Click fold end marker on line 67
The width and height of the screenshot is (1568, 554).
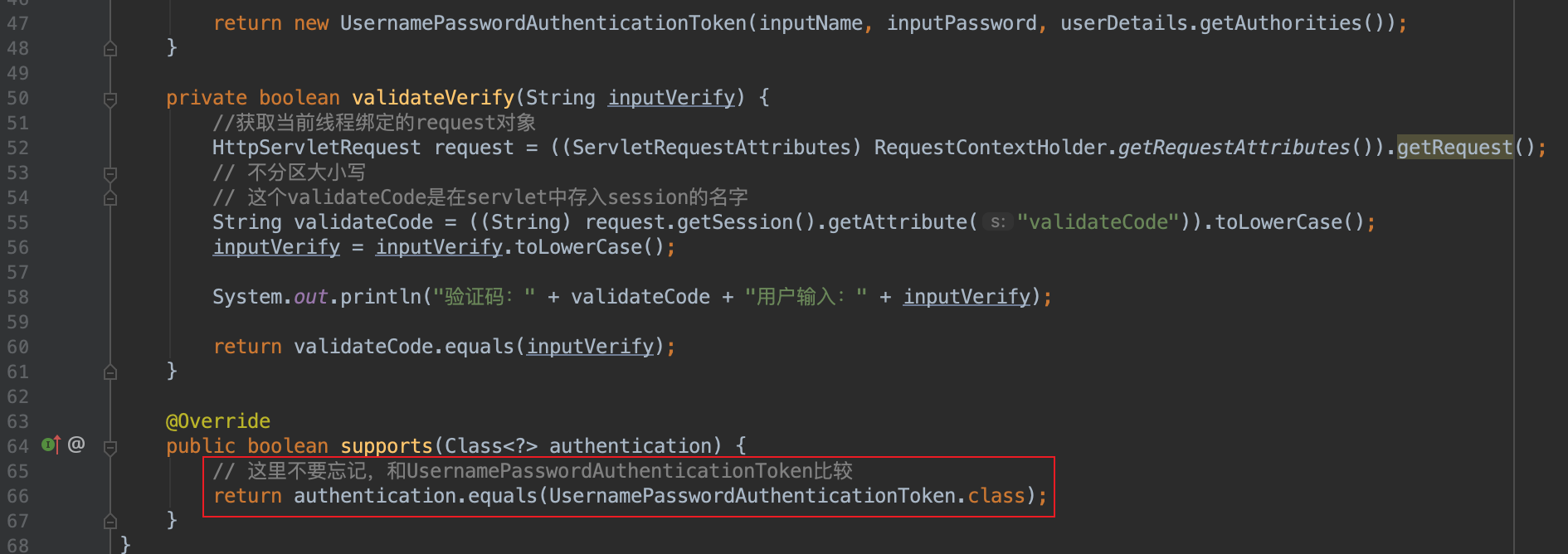tap(110, 522)
